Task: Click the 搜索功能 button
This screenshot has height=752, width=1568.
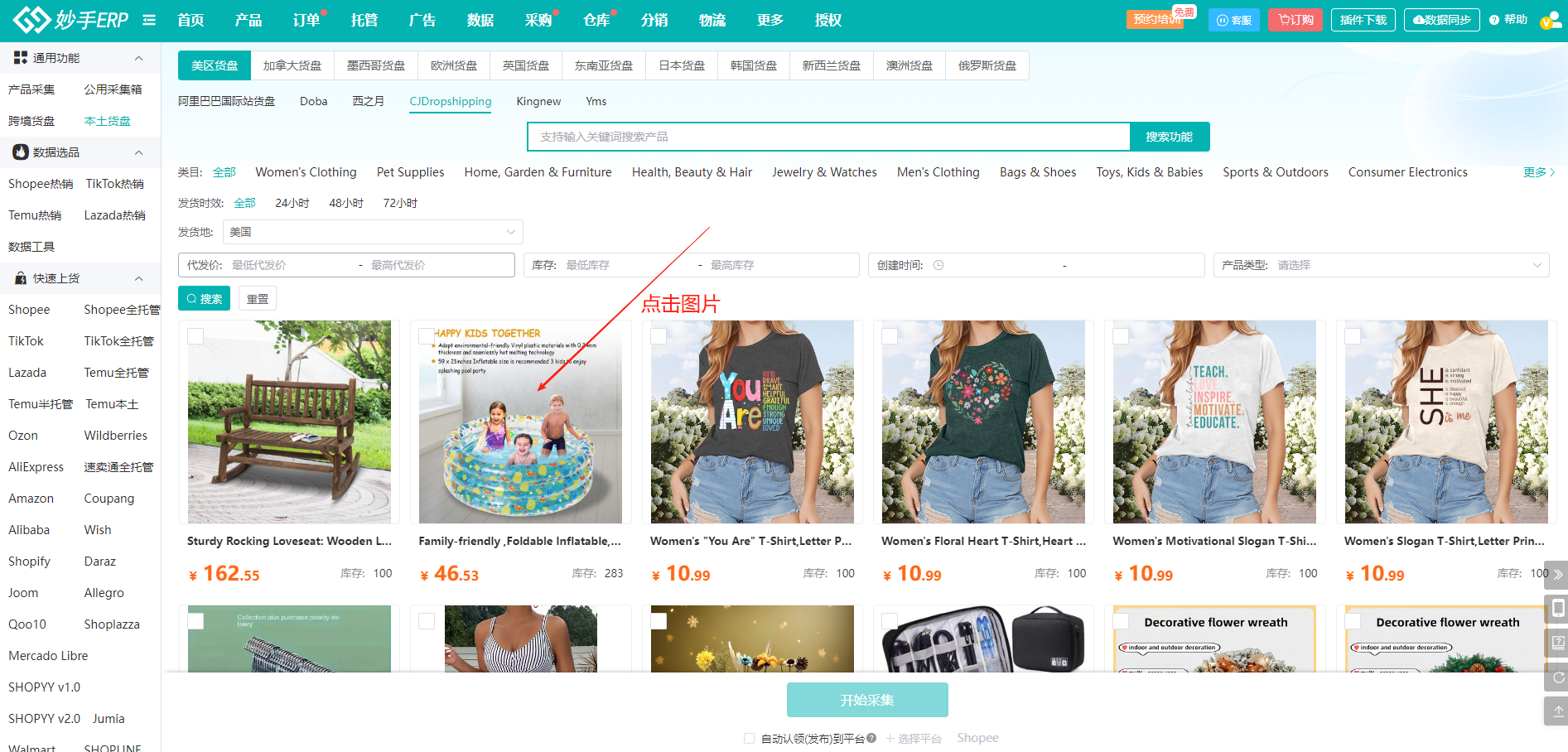Action: click(x=1170, y=137)
